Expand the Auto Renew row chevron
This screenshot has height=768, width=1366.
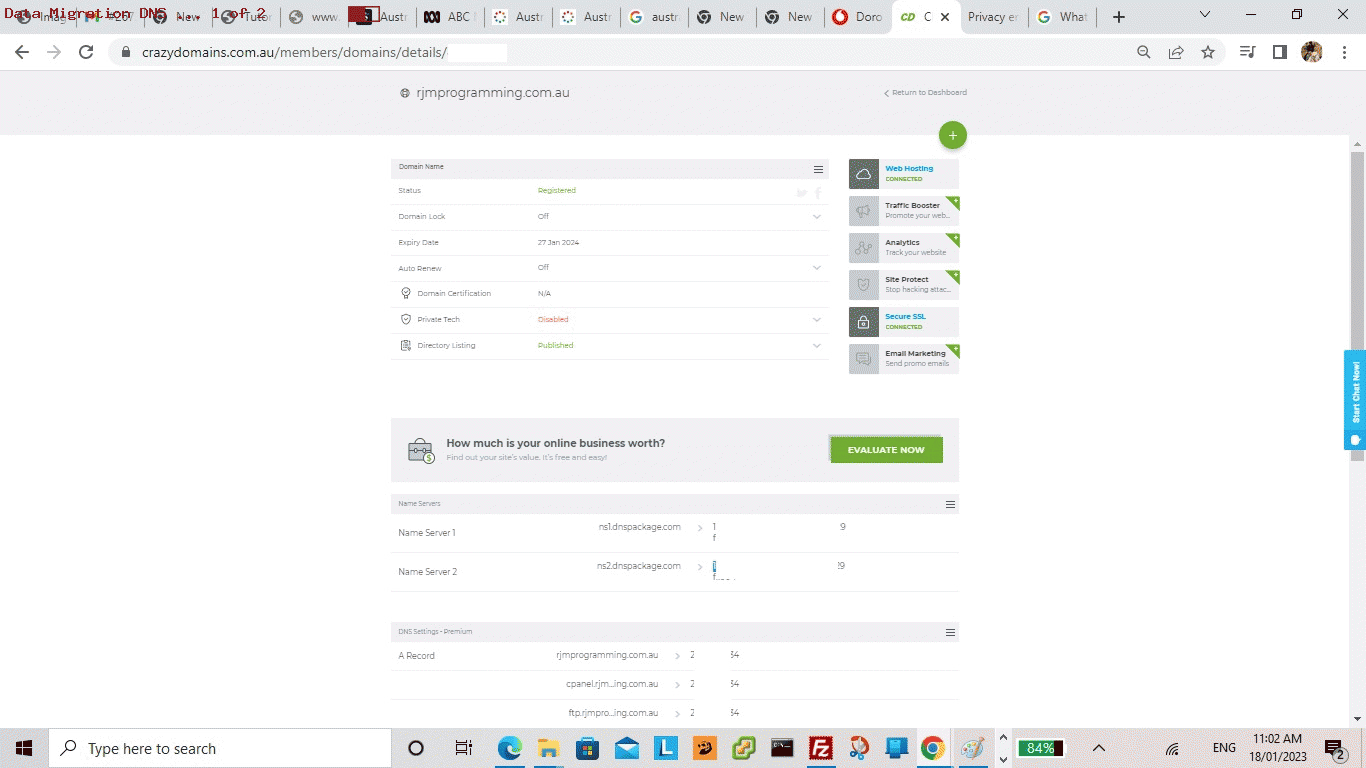coord(817,268)
